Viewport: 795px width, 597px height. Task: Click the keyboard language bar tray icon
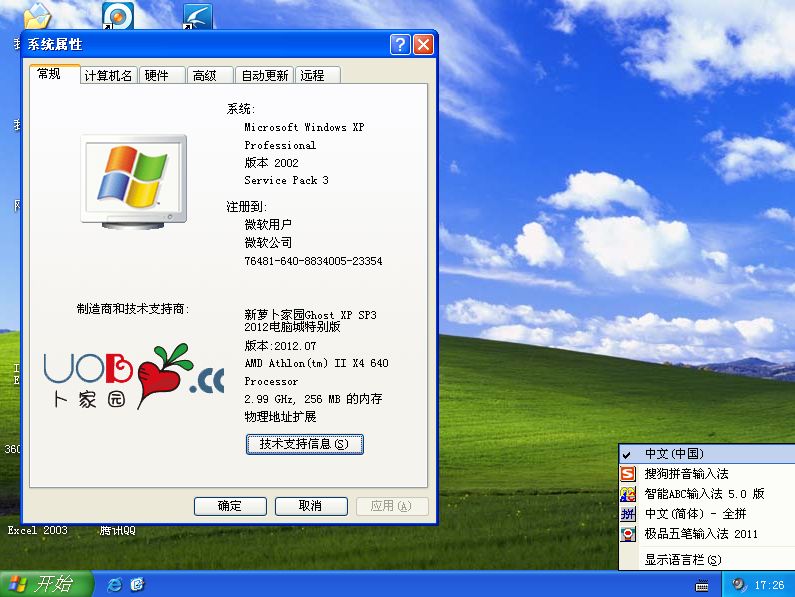[x=702, y=586]
